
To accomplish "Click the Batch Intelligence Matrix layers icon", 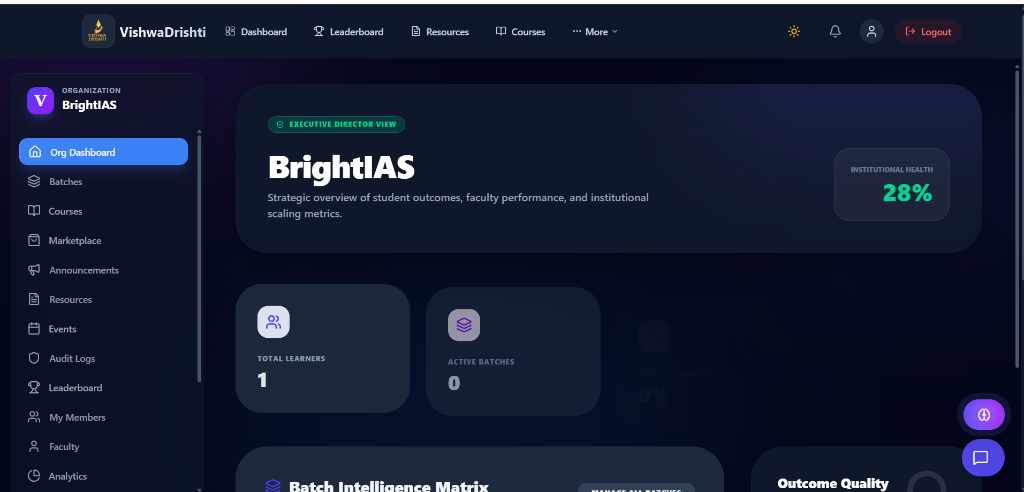I will coord(273,486).
